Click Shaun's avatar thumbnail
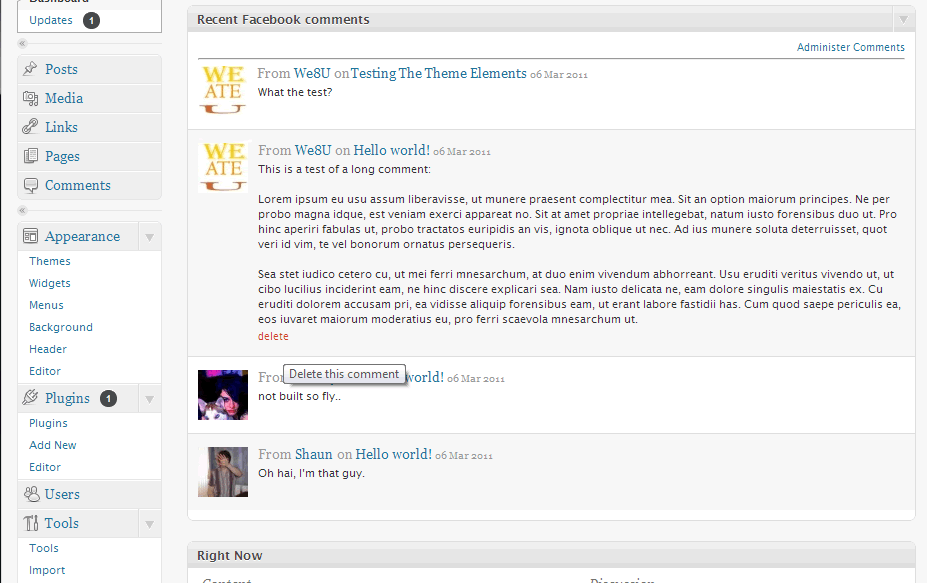 [223, 472]
